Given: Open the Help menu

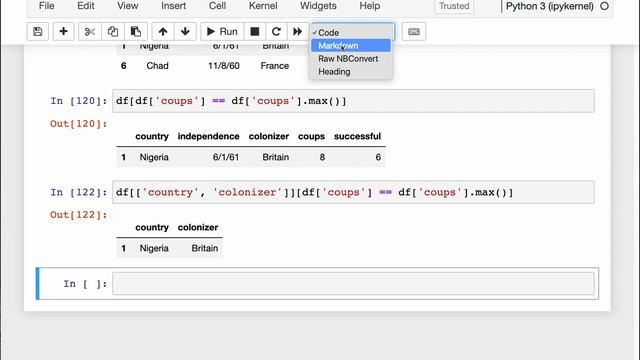Looking at the screenshot, I should (370, 6).
